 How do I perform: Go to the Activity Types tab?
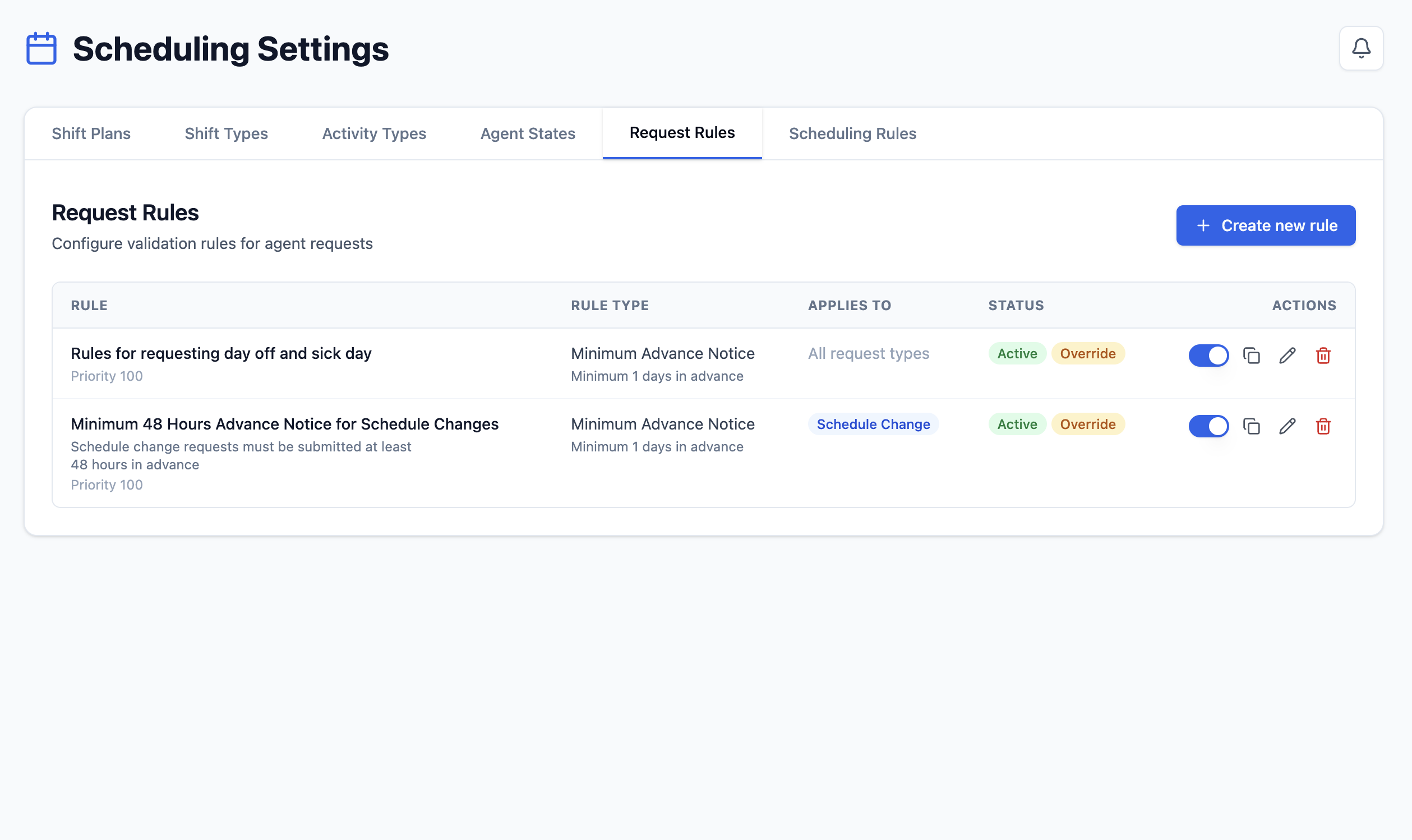point(374,133)
